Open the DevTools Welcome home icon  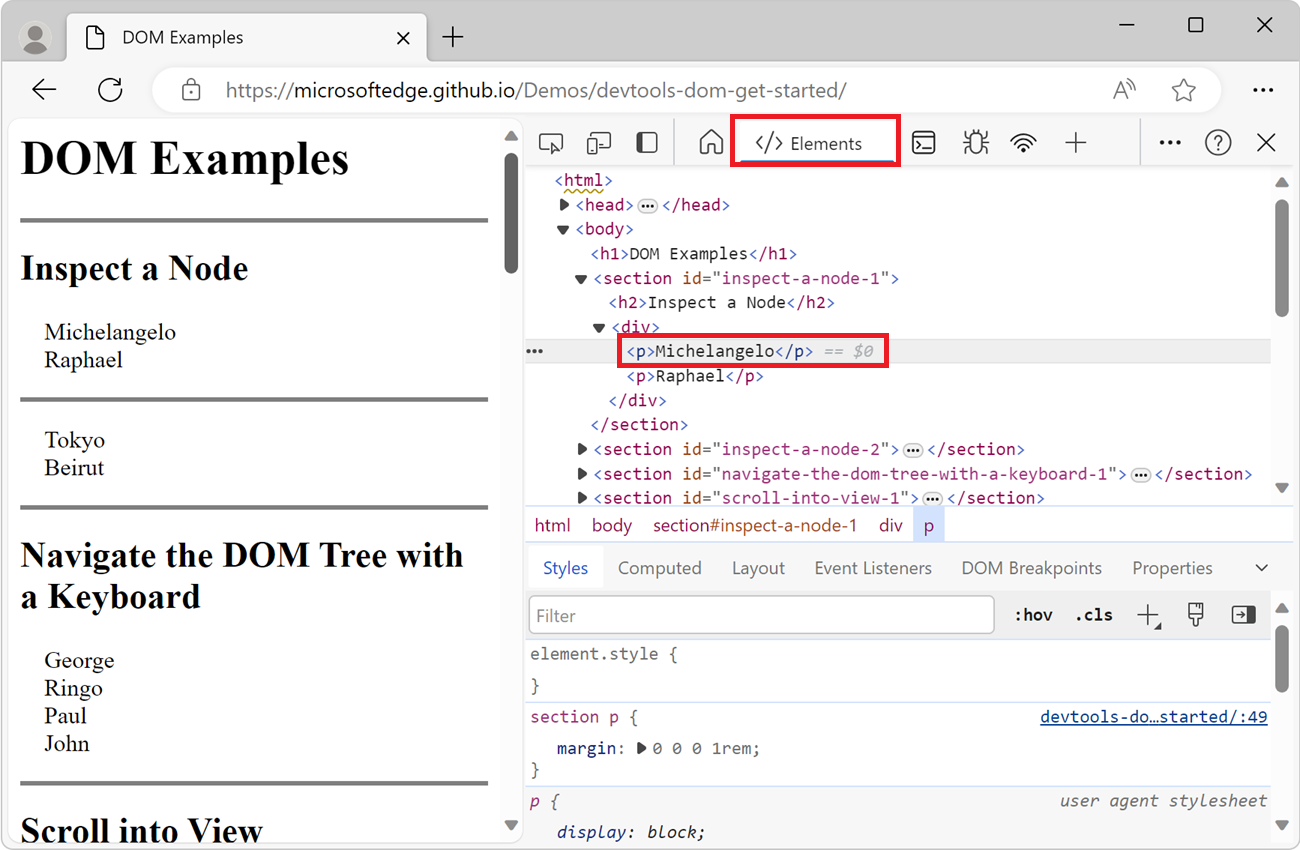coord(711,143)
